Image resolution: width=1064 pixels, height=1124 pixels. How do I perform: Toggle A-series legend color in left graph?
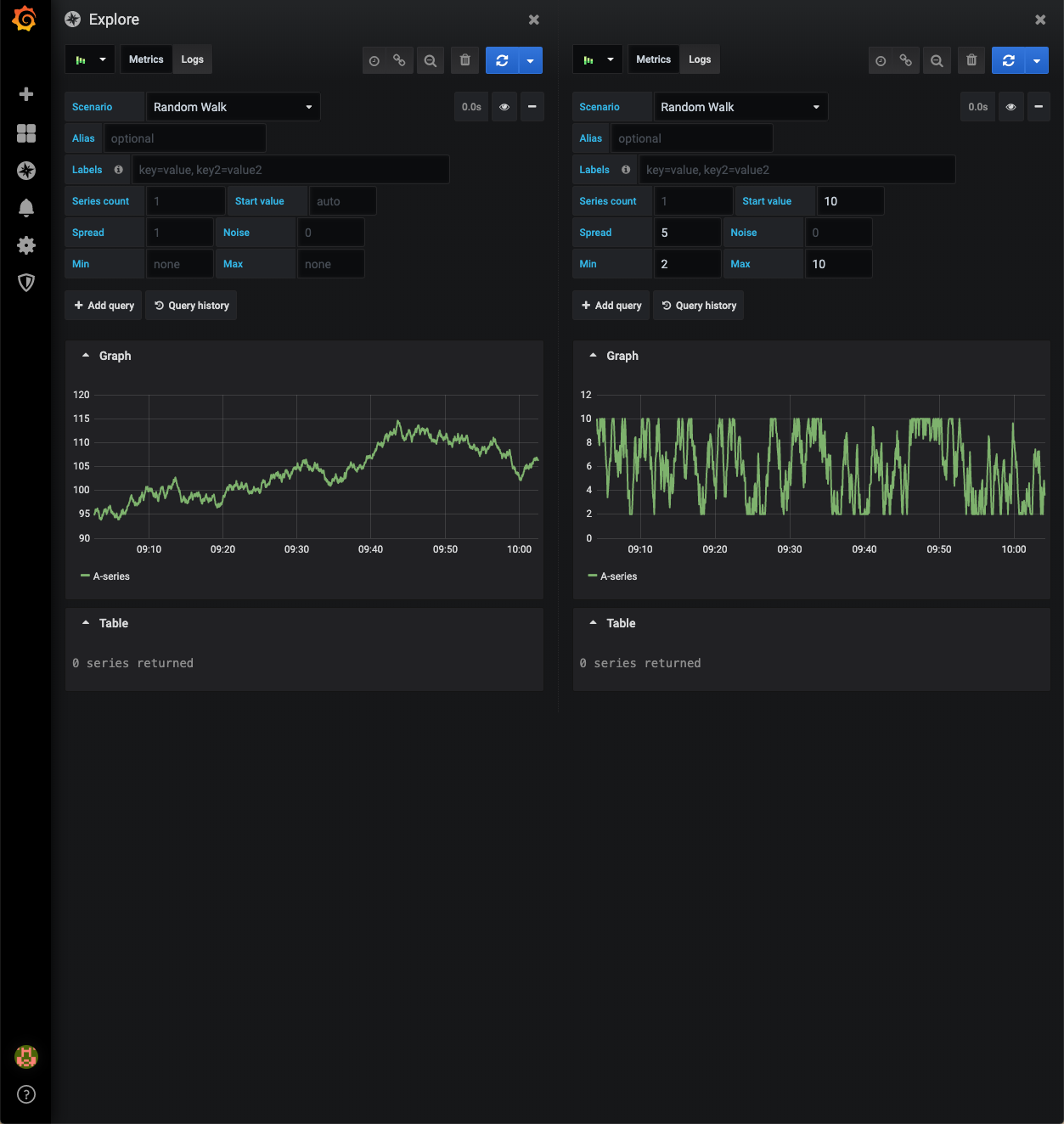[85, 576]
